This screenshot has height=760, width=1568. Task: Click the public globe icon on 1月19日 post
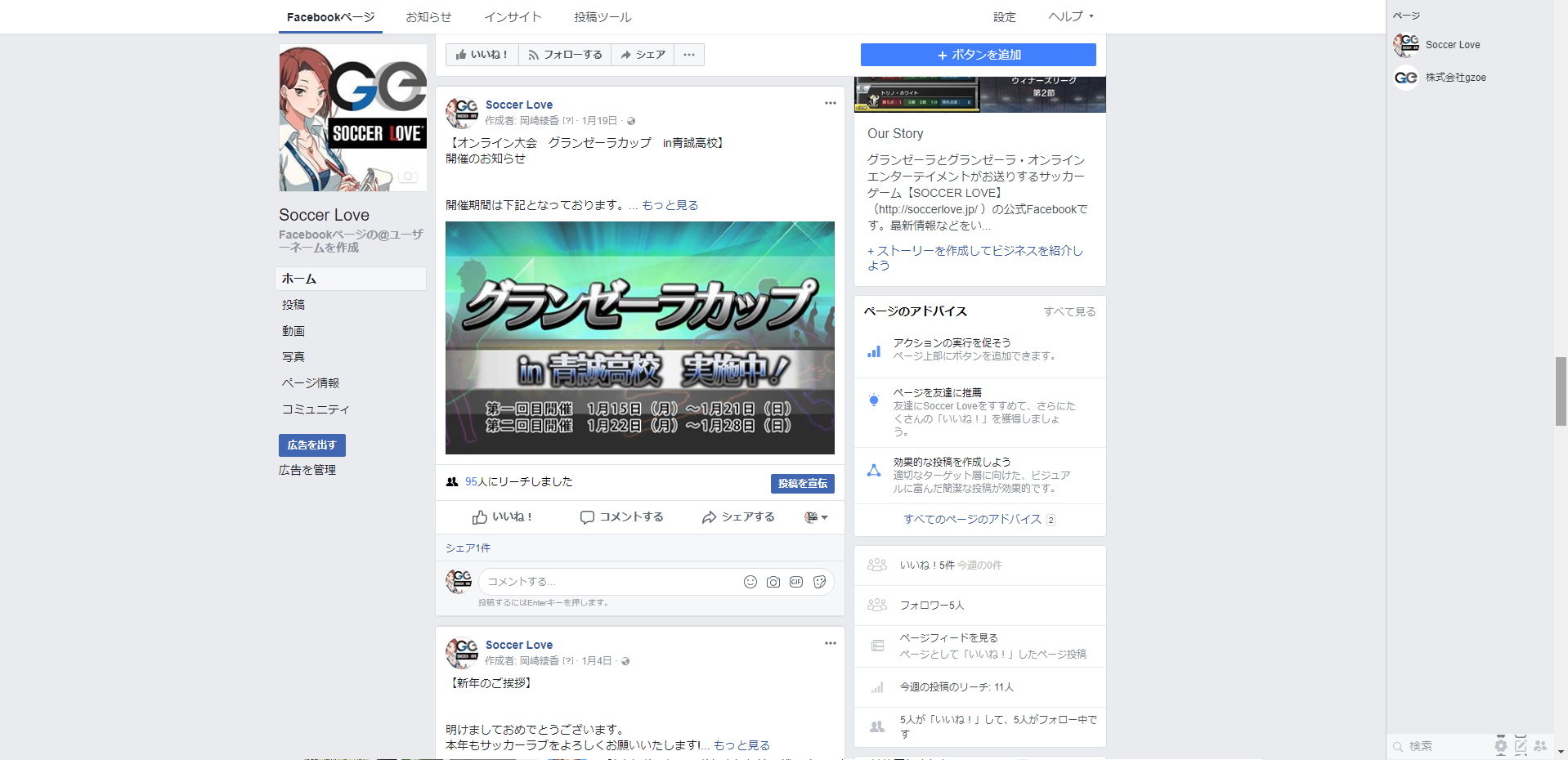point(631,121)
